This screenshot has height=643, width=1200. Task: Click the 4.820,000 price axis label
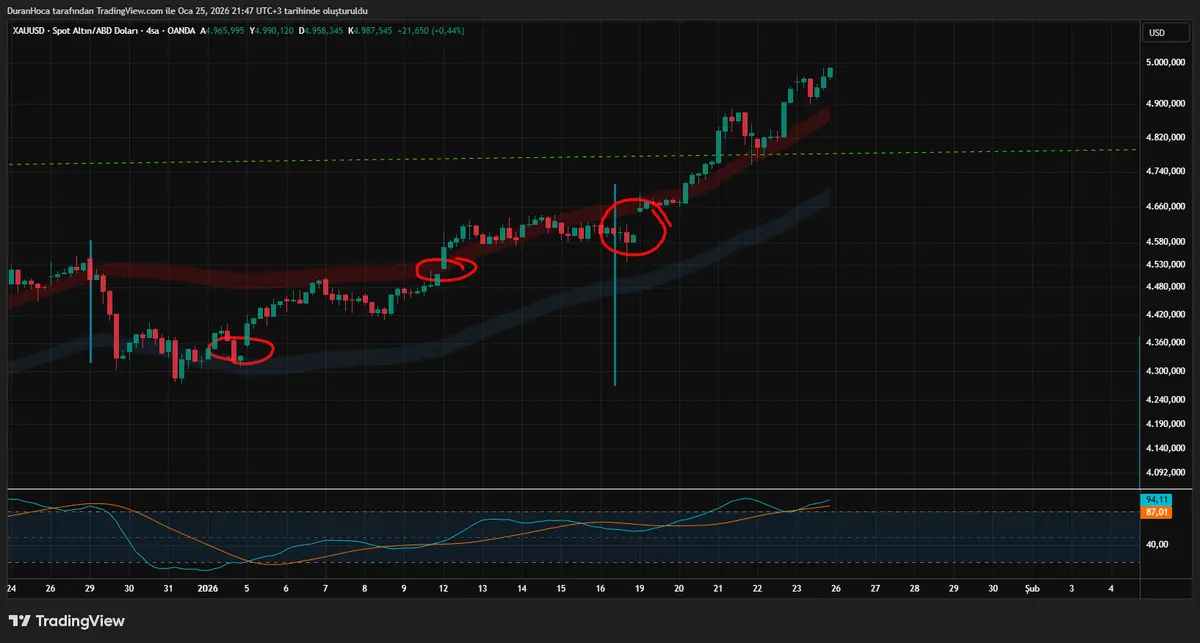point(1167,137)
